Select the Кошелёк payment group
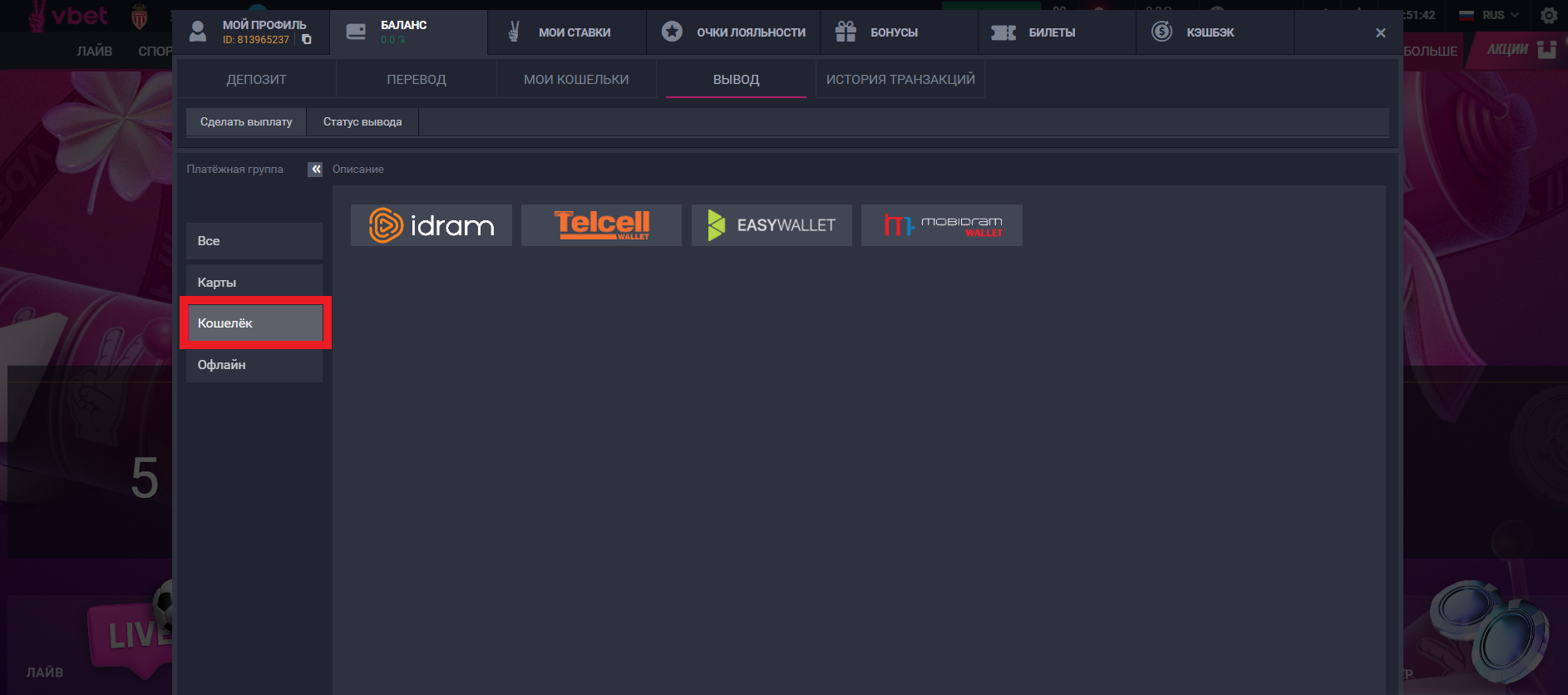The width and height of the screenshot is (1568, 695). tap(254, 323)
